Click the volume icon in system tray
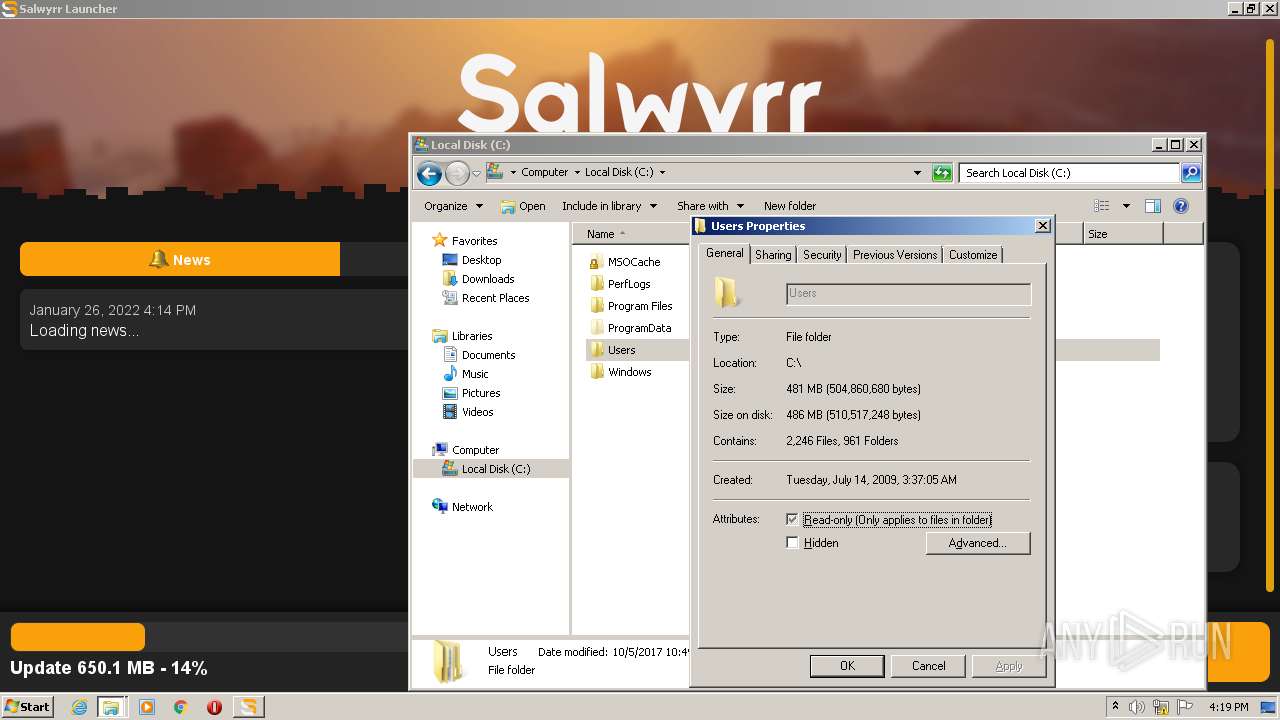This screenshot has width=1280, height=720. pos(1137,707)
